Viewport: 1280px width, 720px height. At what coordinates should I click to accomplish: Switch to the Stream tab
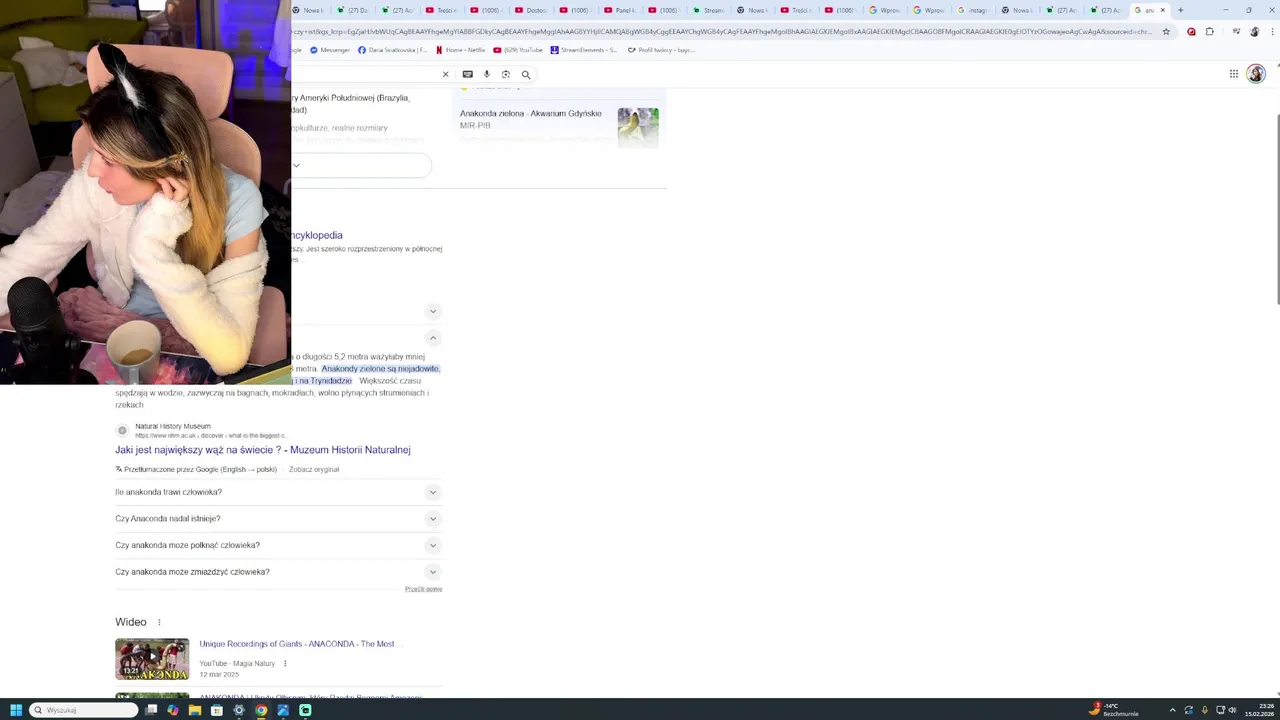click(x=708, y=10)
